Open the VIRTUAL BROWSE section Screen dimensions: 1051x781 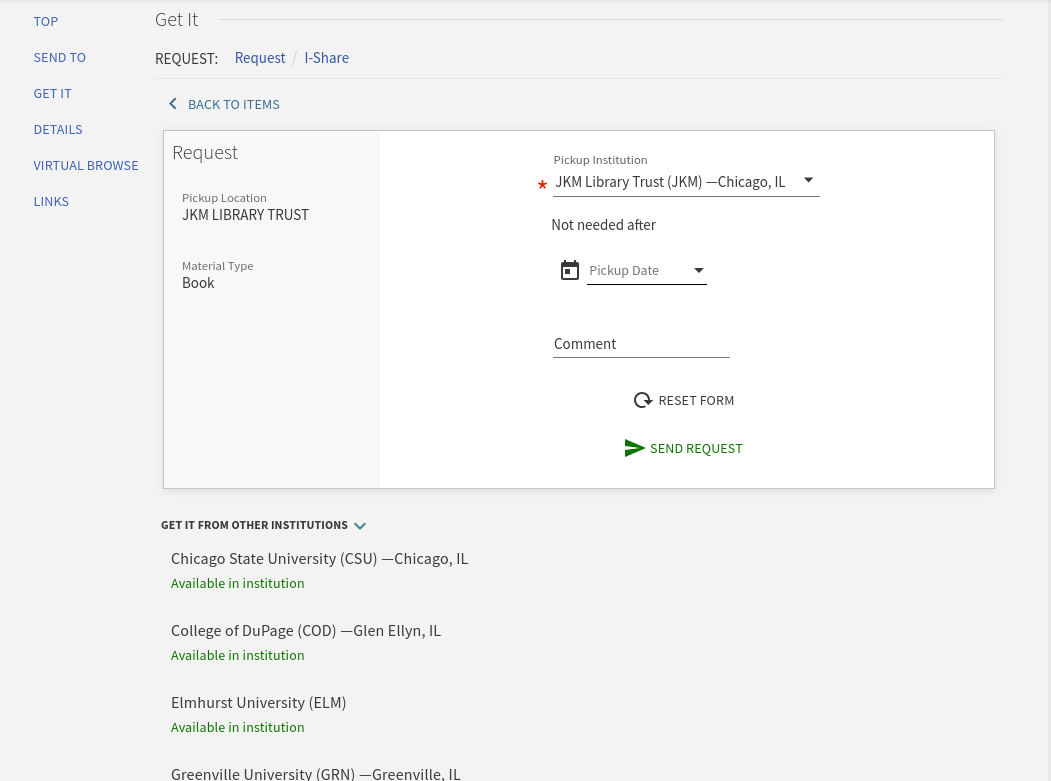point(85,165)
